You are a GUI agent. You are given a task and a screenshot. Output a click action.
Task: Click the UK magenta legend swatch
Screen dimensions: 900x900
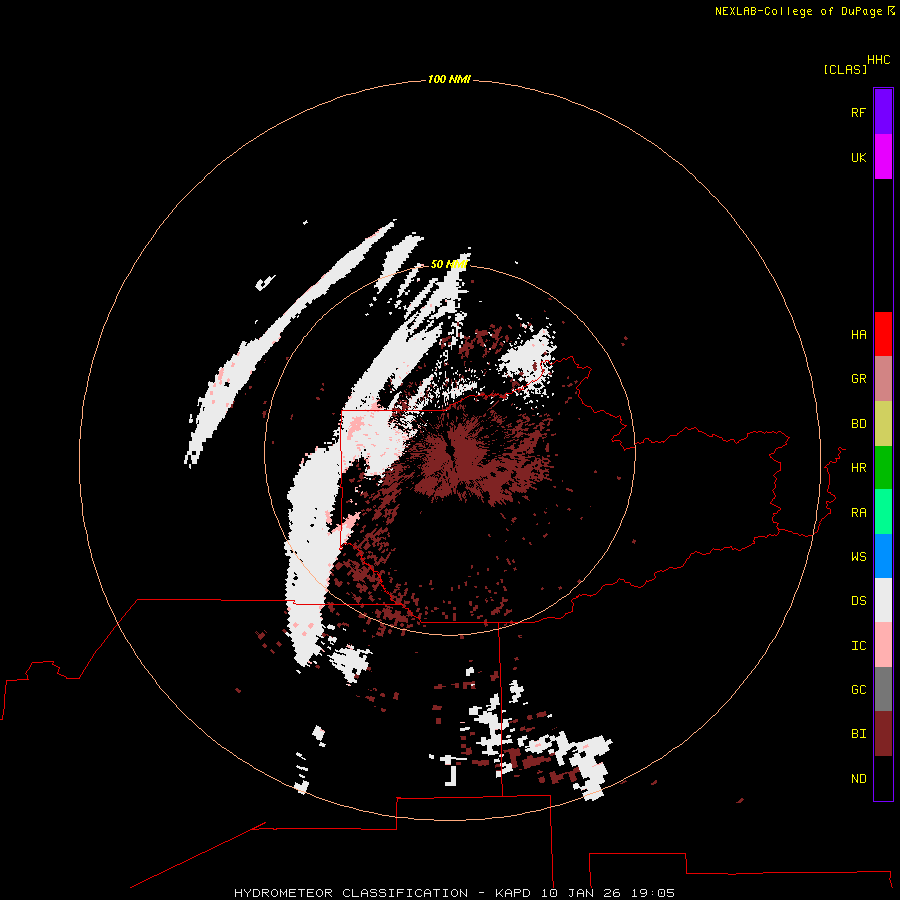coord(883,157)
